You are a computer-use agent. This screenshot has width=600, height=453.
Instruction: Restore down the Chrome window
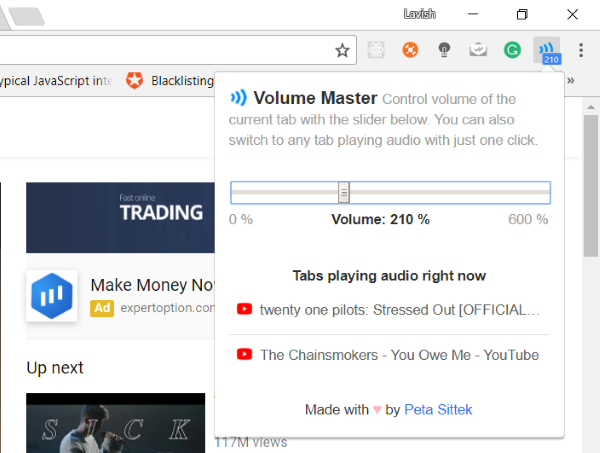[522, 14]
